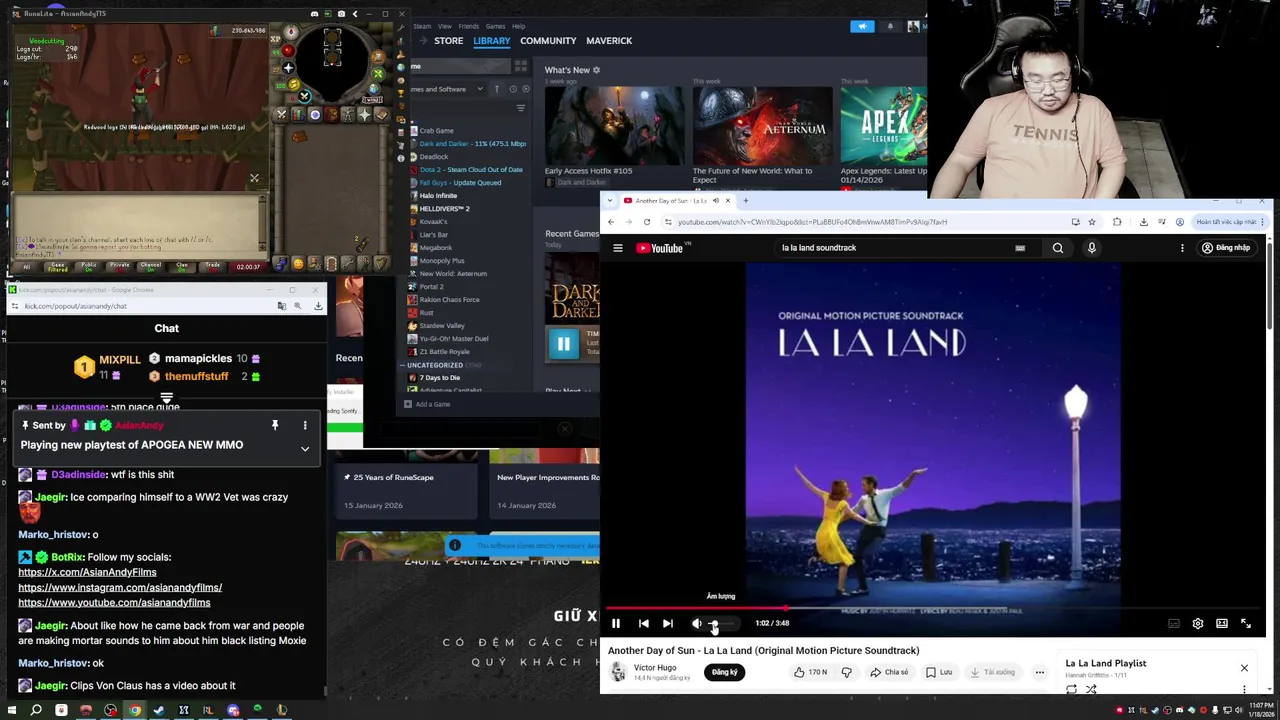Skip to previous video in YouTube player

point(643,623)
